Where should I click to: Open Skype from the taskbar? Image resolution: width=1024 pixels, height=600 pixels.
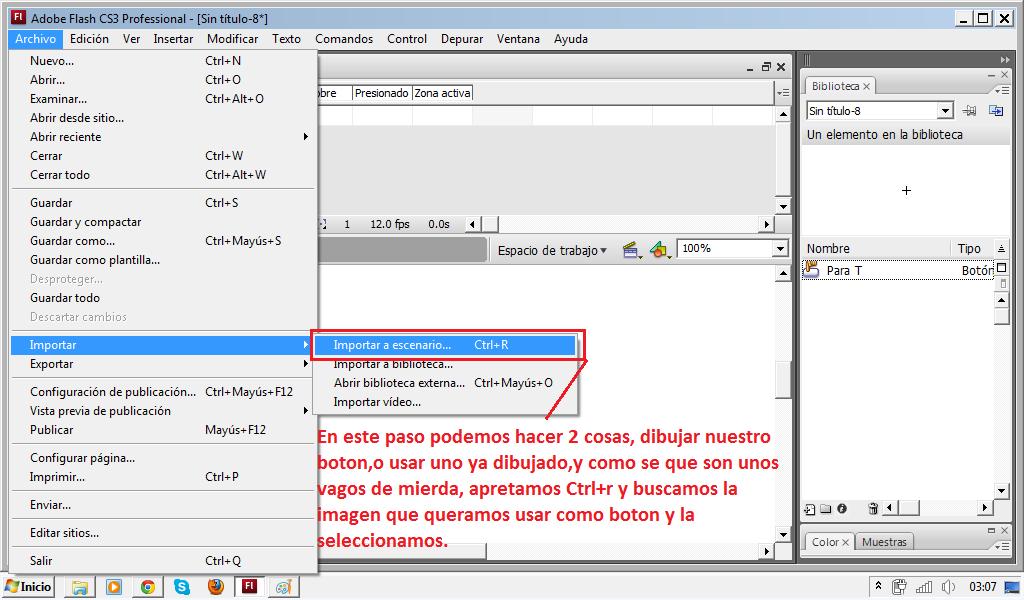tap(182, 587)
